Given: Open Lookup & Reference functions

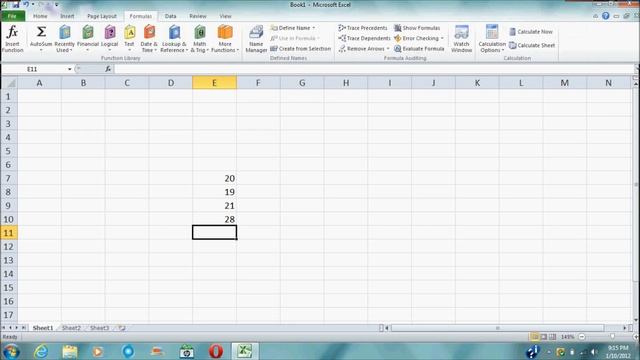Looking at the screenshot, I should (x=174, y=39).
